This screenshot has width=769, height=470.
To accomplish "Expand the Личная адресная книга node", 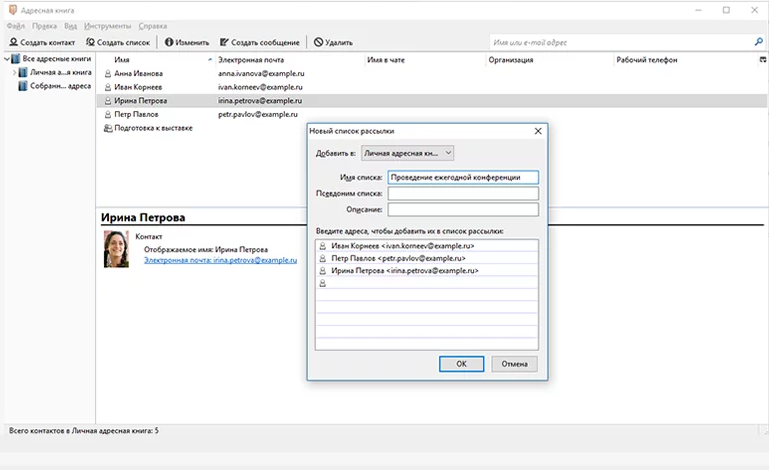I will click(14, 73).
